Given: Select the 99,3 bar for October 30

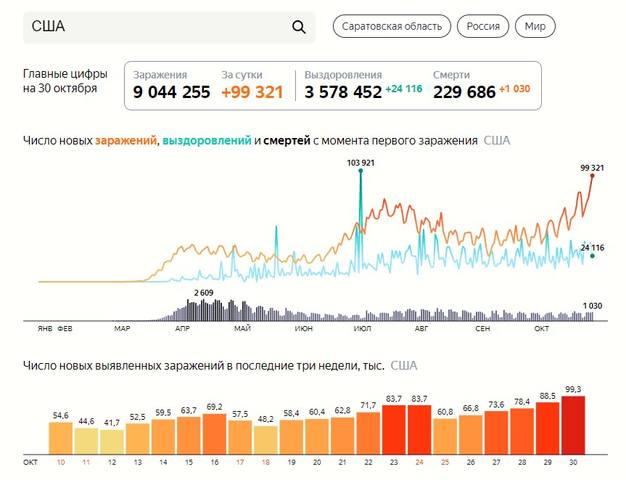Looking at the screenshot, I should (x=574, y=425).
